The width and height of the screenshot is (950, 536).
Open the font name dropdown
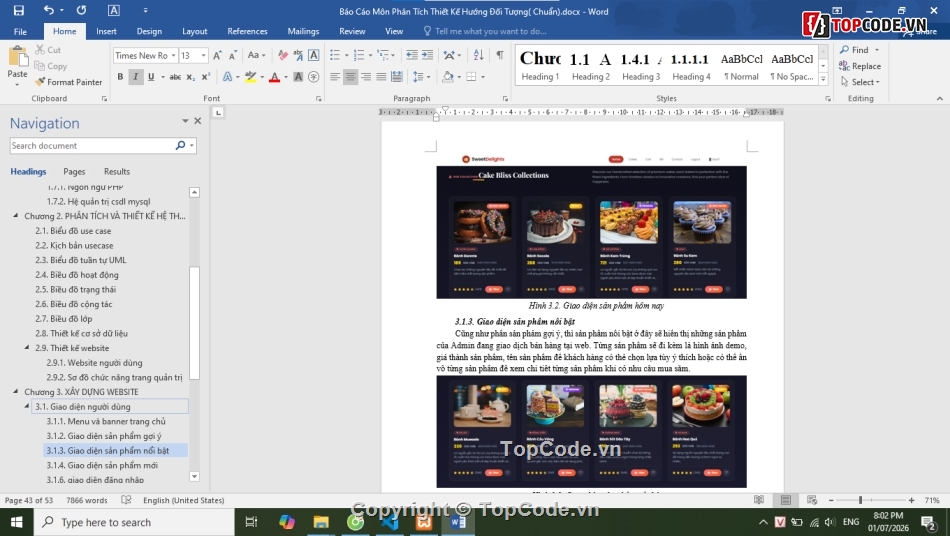(173, 55)
